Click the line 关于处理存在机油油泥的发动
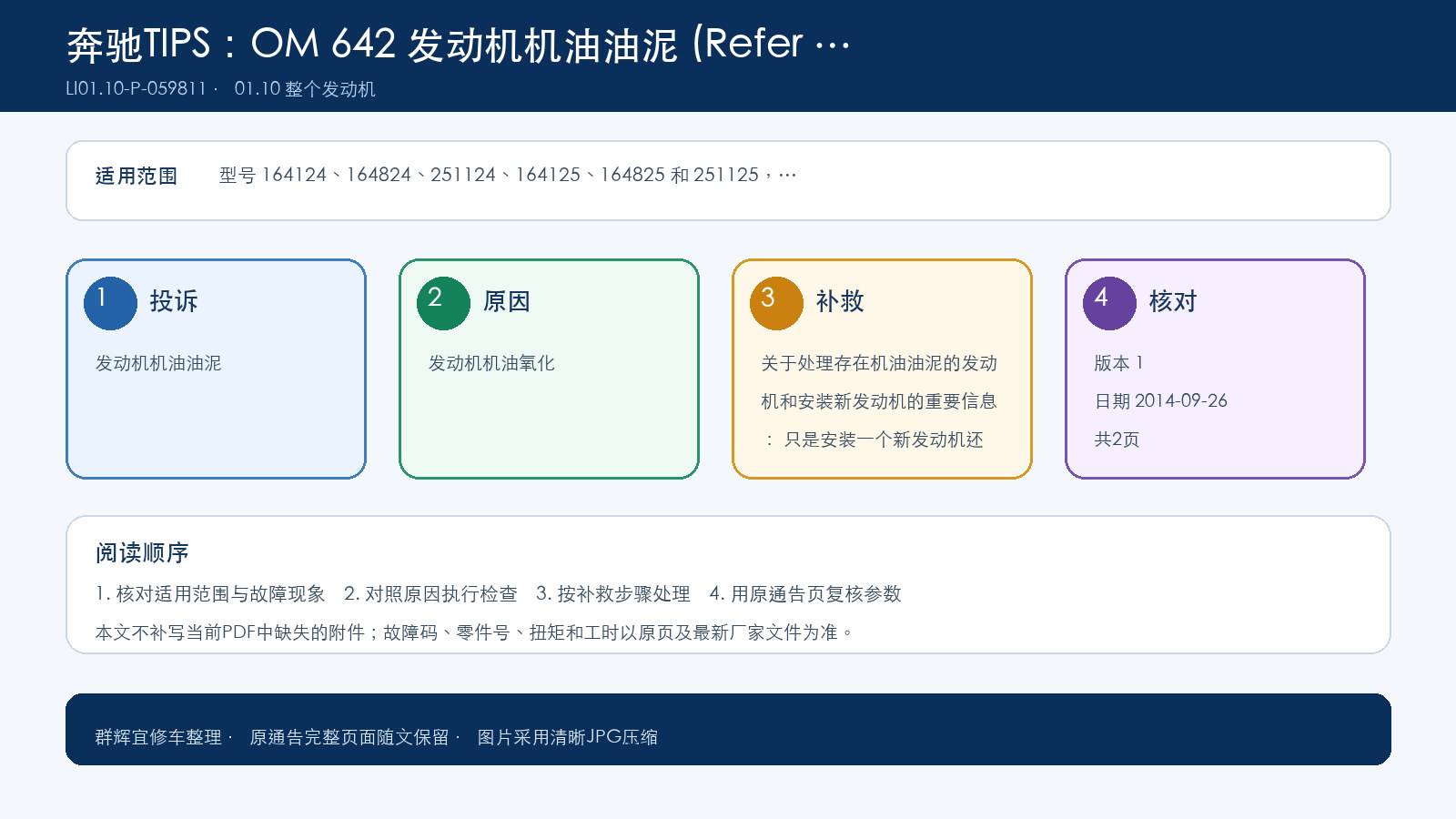The width and height of the screenshot is (1456, 819). (x=879, y=363)
